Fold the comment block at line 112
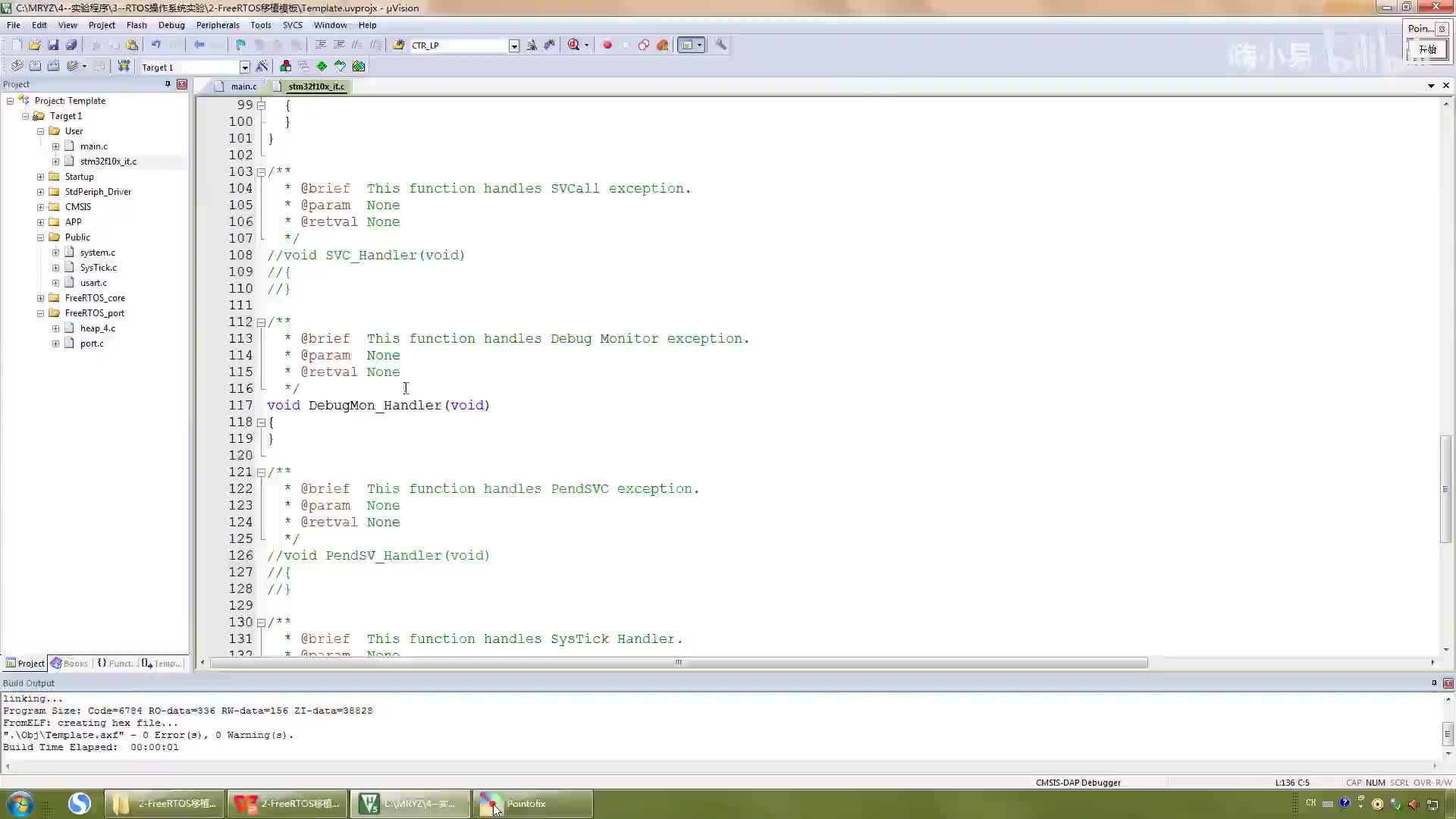This screenshot has height=819, width=1456. [261, 322]
